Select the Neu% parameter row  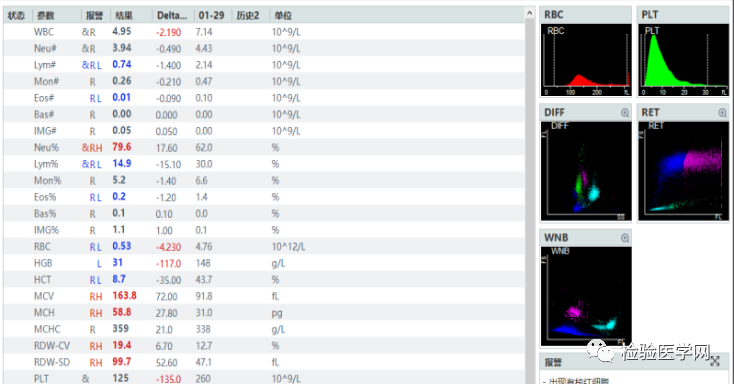(264, 148)
